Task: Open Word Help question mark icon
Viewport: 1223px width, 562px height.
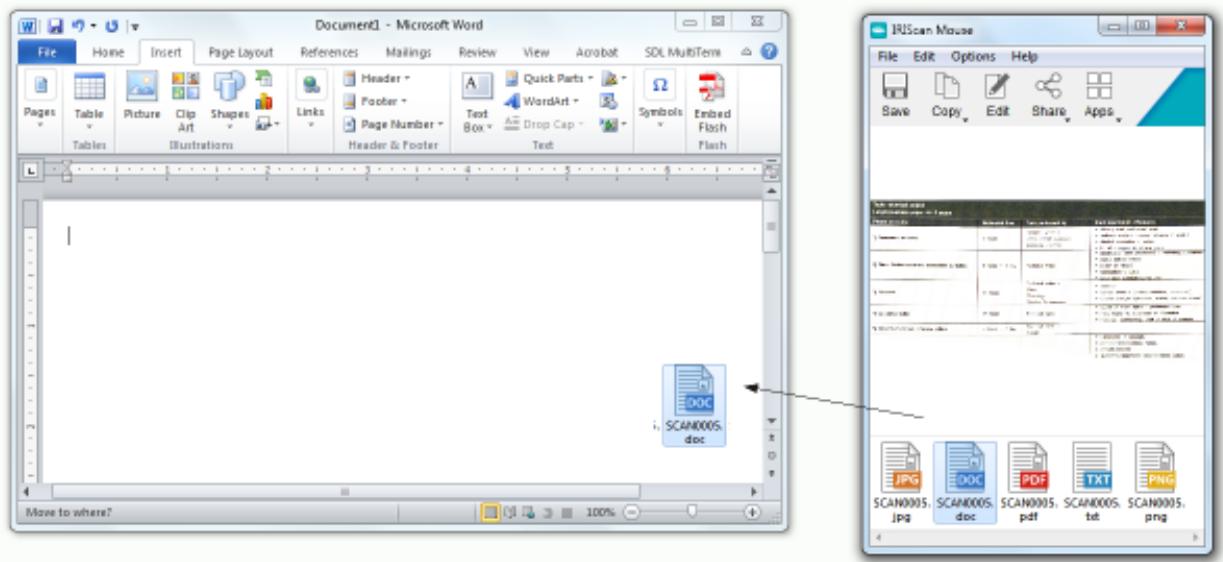Action: [x=769, y=51]
